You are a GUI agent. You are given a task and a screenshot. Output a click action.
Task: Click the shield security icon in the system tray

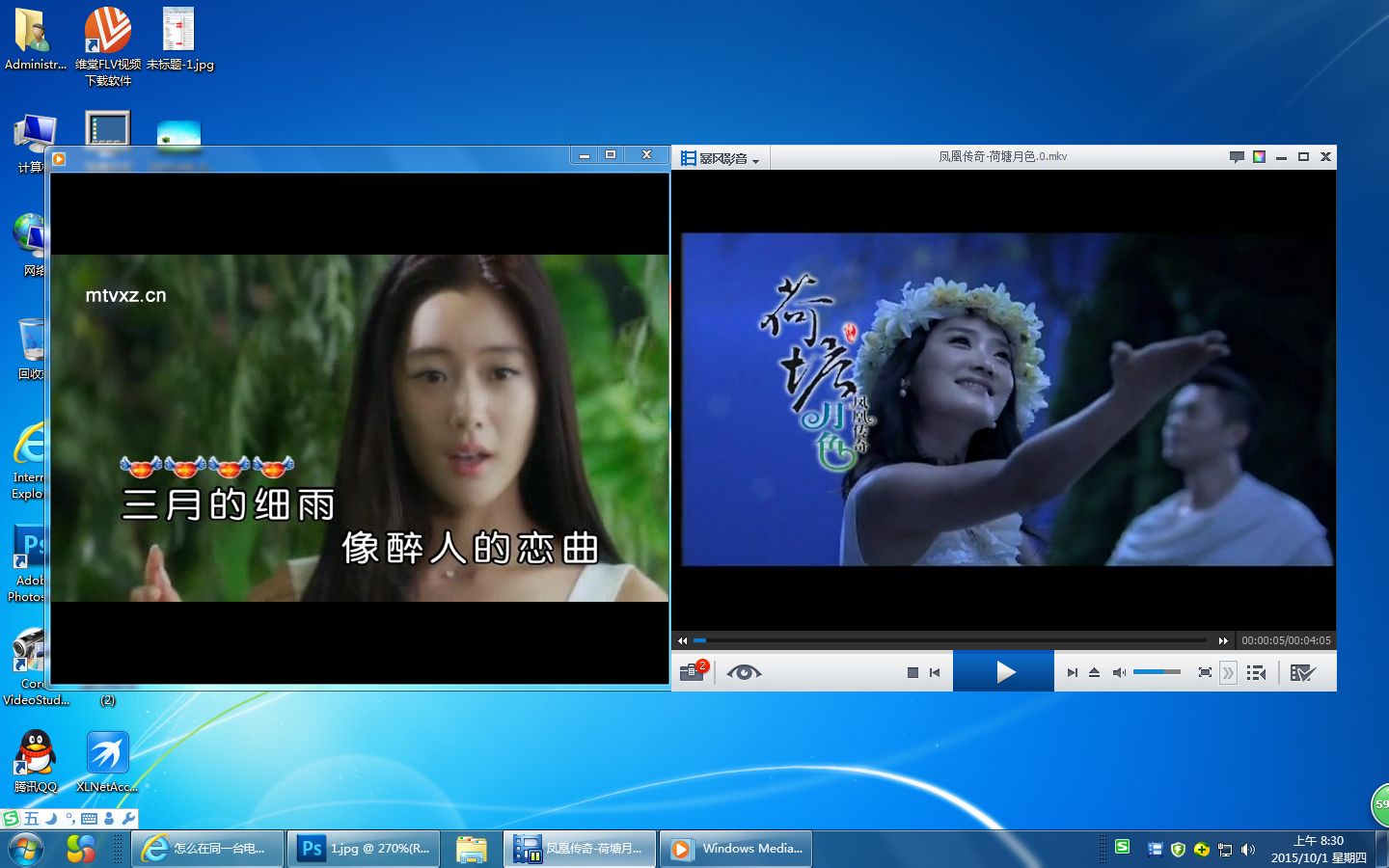point(1178,850)
